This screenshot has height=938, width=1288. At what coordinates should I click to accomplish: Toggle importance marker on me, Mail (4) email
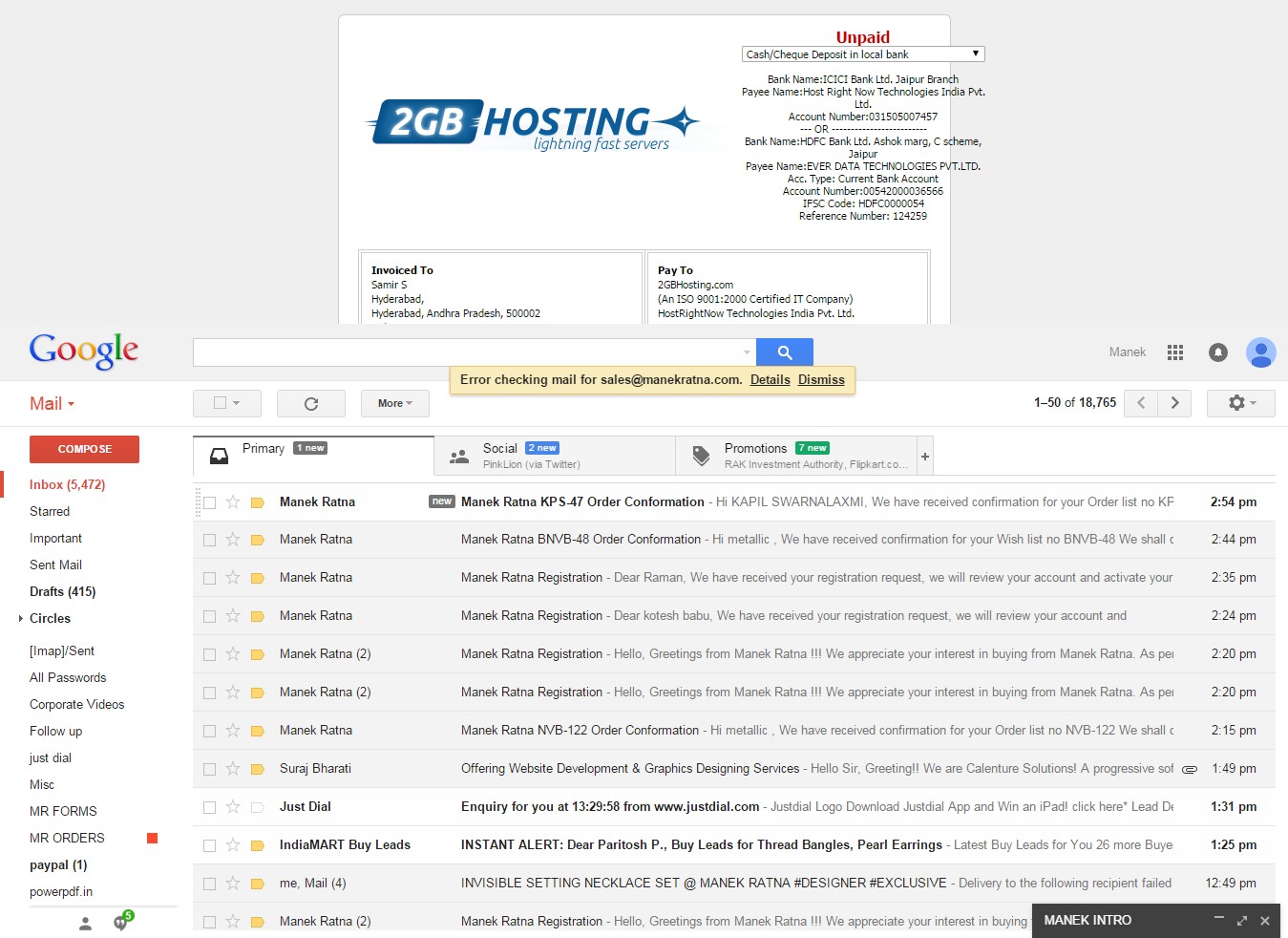(257, 884)
